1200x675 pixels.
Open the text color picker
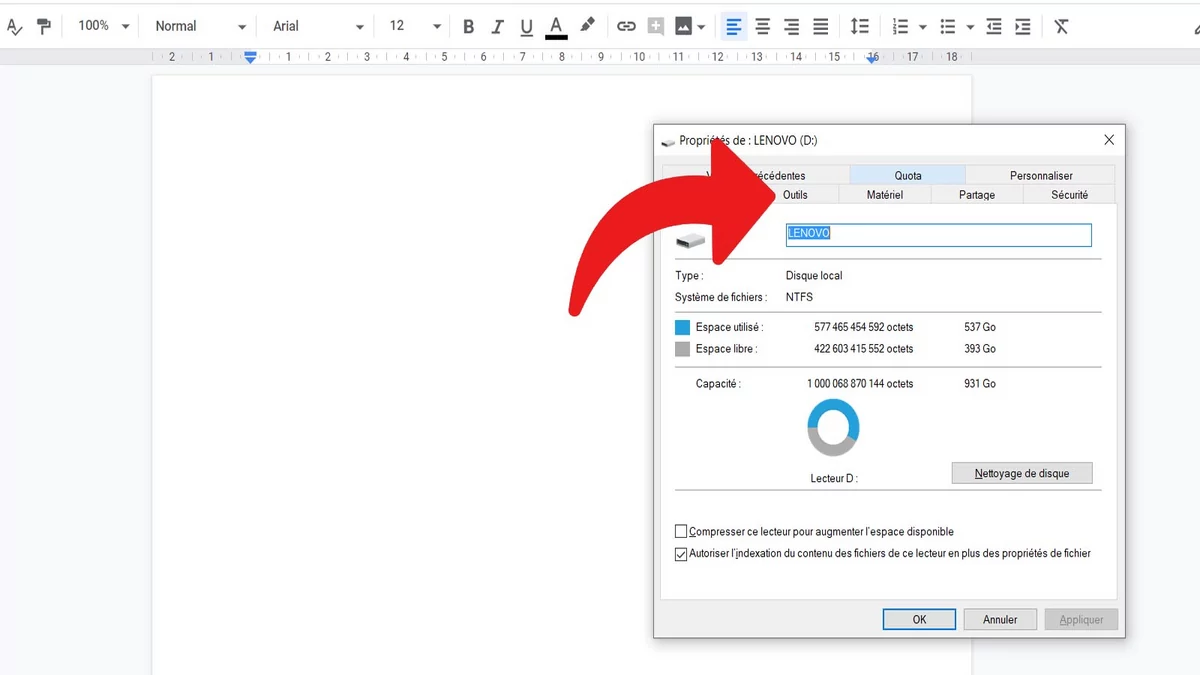(x=555, y=26)
